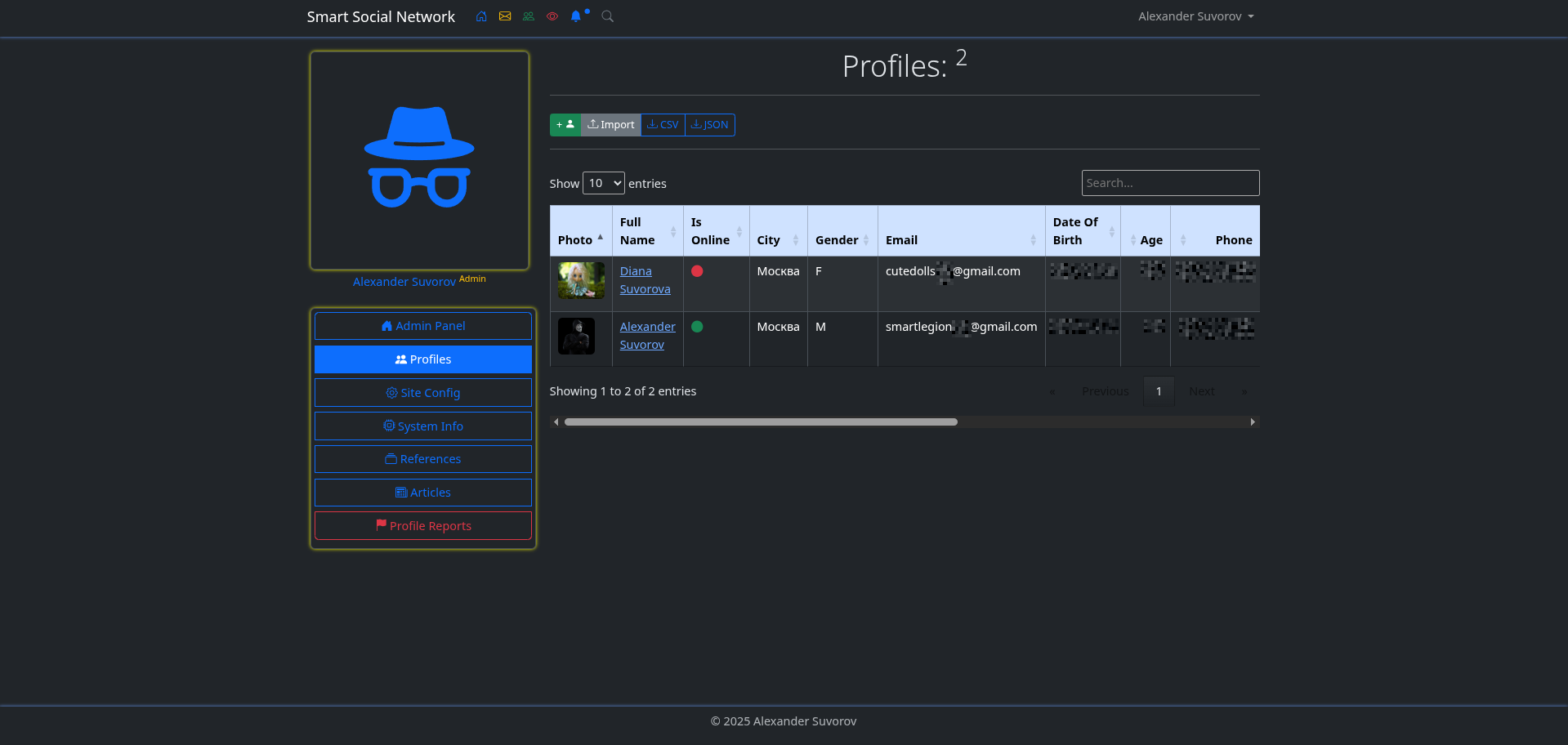The image size is (1568, 745).
Task: Open Site Config menu item
Action: pos(423,393)
